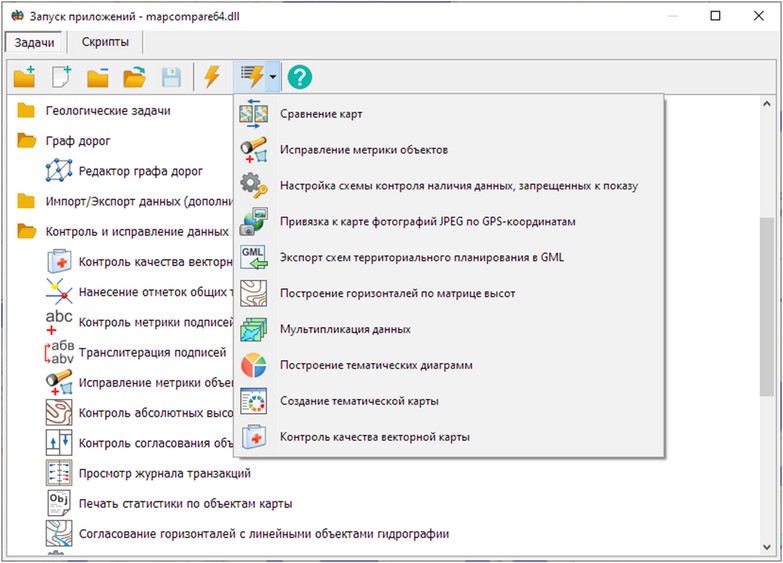This screenshot has height=563, width=783.
Task: Click the Редактор графа дорог graph icon
Action: [x=59, y=171]
